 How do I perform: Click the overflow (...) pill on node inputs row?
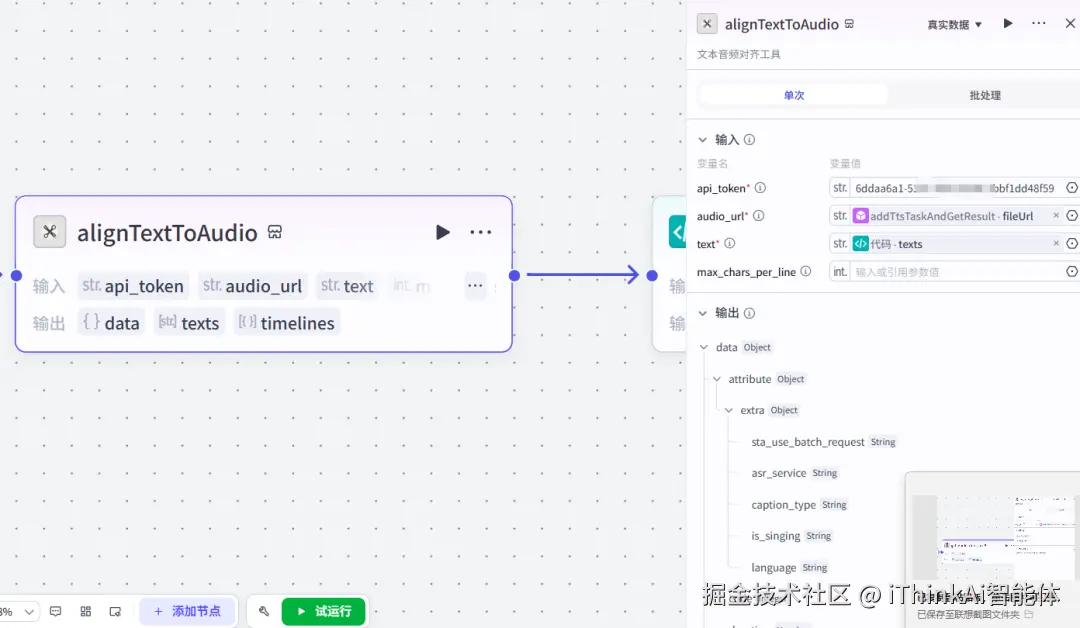475,285
